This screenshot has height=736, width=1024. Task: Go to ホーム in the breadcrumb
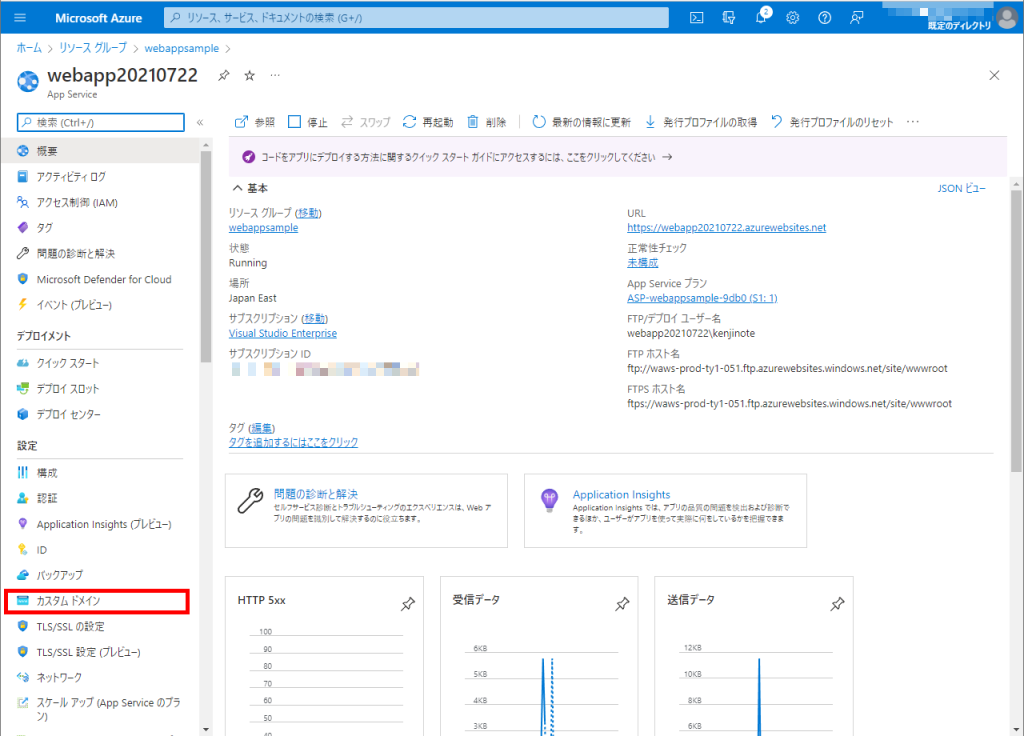click(x=29, y=48)
